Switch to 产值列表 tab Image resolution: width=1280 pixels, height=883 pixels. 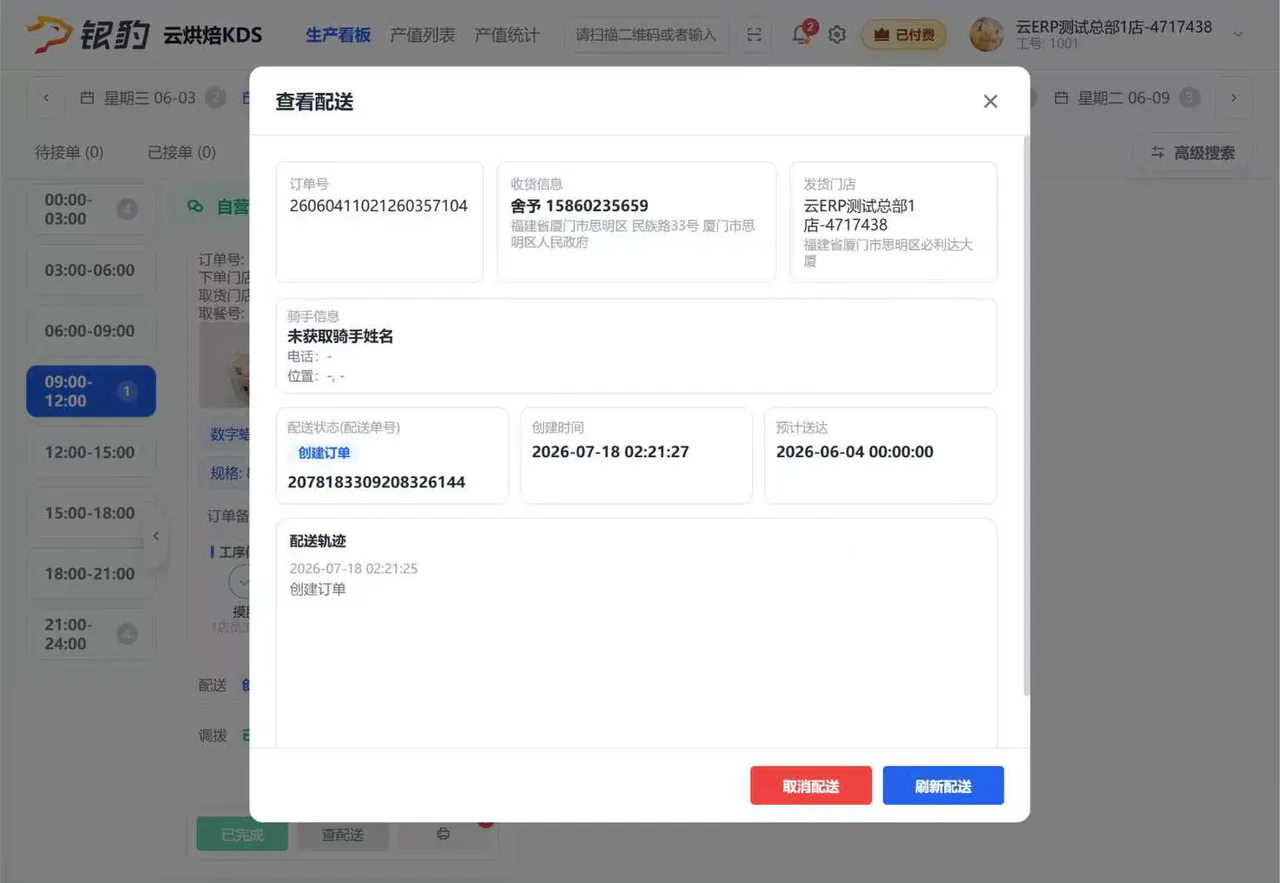(x=422, y=35)
